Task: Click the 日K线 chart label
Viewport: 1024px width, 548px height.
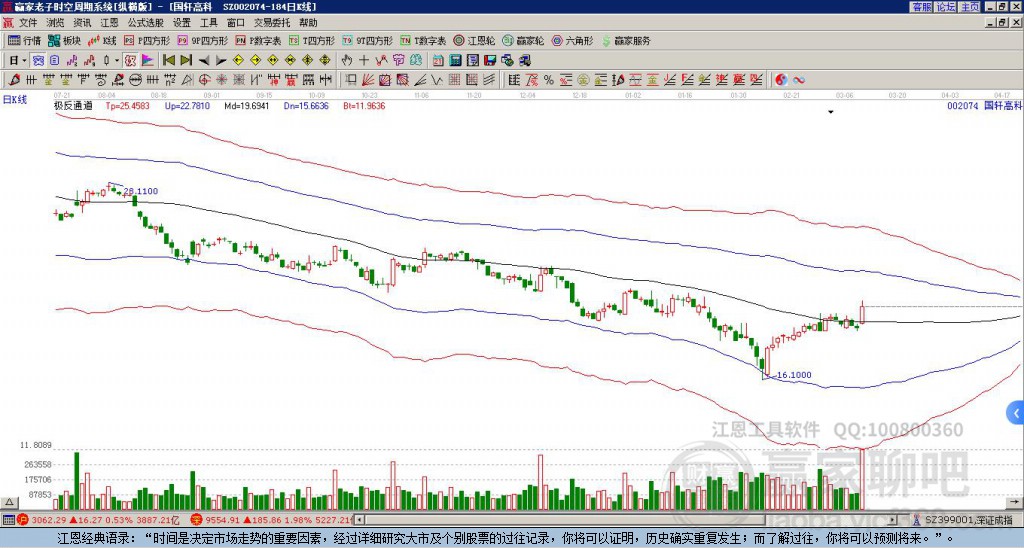Action: pos(15,100)
